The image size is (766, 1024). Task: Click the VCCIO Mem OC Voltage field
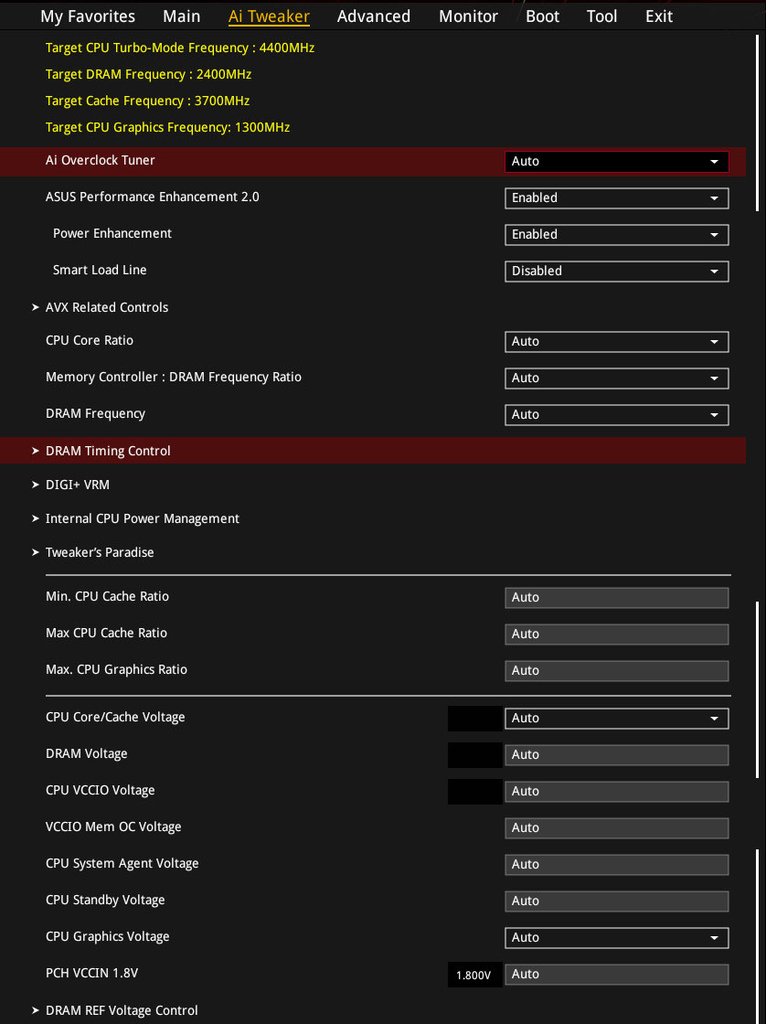(x=616, y=828)
